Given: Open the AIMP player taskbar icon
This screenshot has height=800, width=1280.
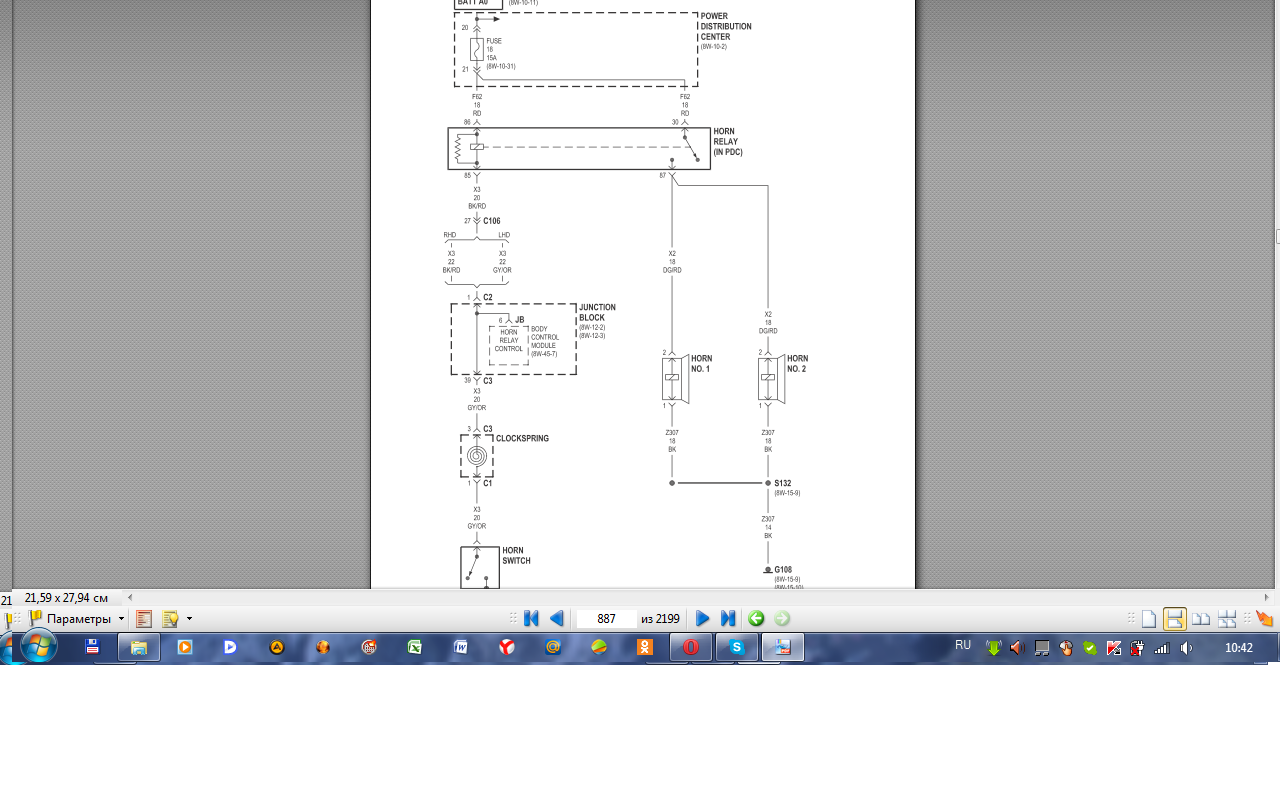Looking at the screenshot, I should (277, 647).
